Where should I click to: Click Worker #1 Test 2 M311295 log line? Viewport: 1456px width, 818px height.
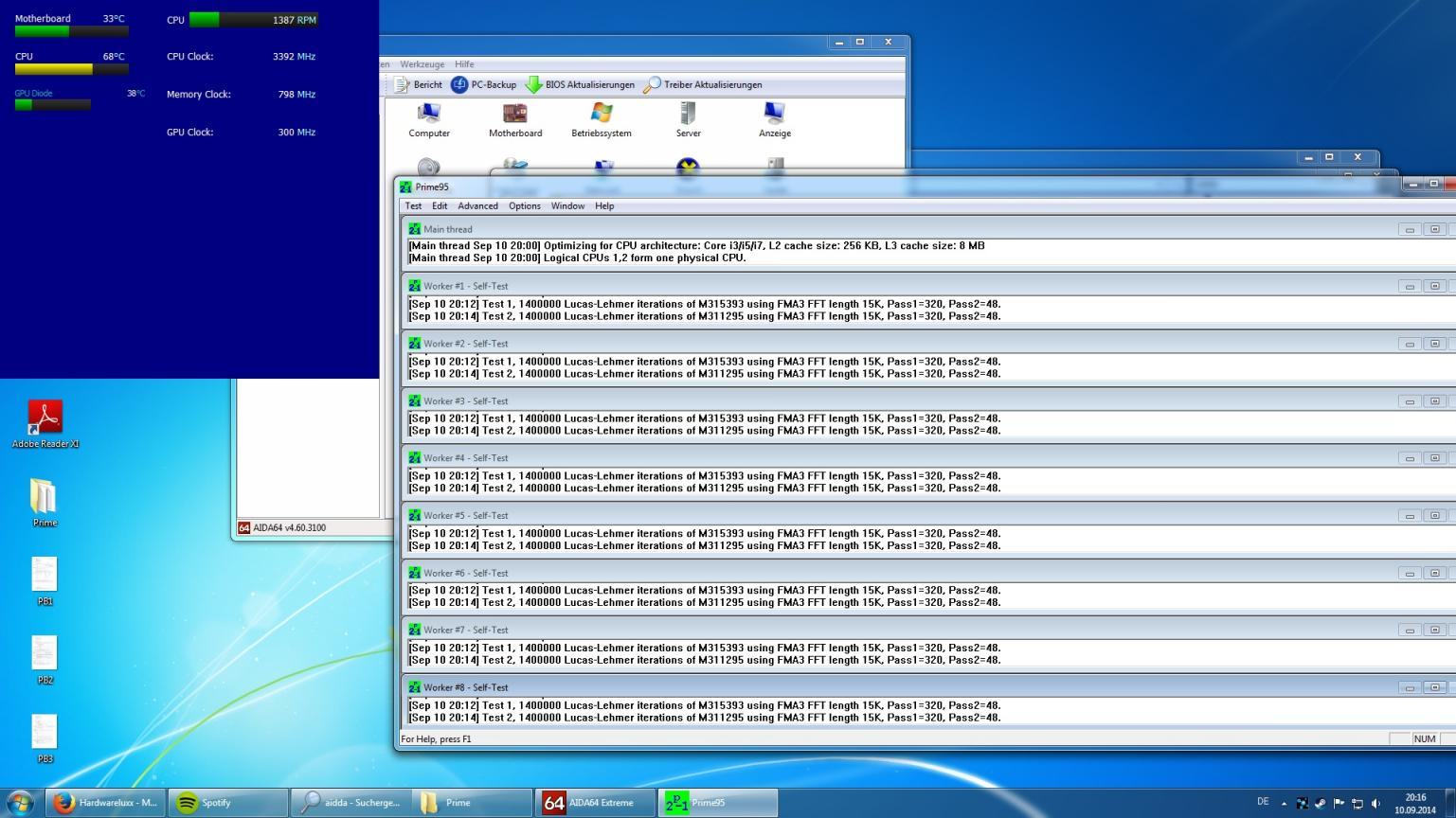click(x=704, y=316)
